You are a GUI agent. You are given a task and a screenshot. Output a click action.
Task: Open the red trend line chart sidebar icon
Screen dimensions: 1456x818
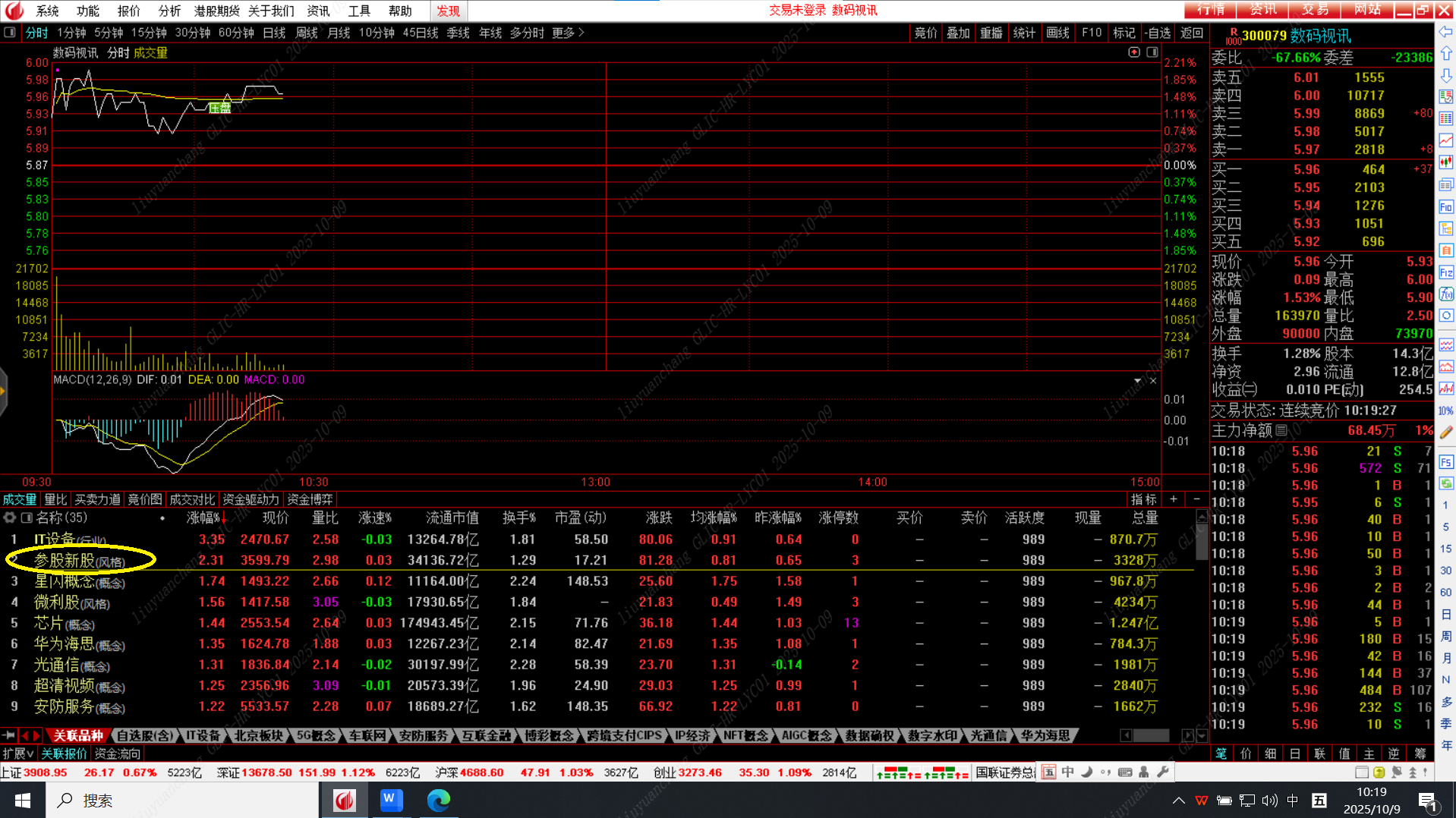(1445, 141)
